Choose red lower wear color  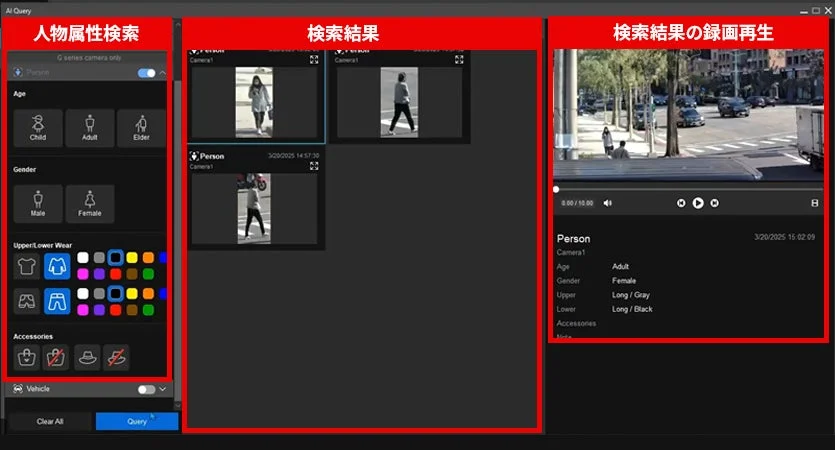(x=116, y=310)
